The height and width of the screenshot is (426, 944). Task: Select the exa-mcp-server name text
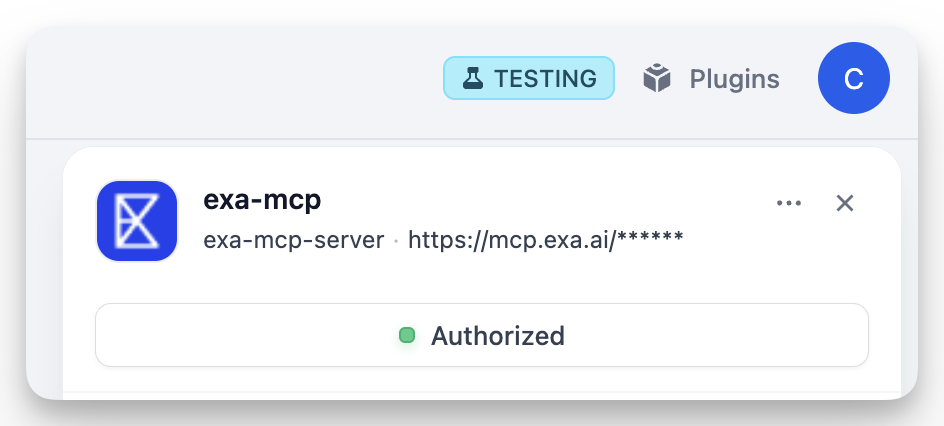pos(293,240)
